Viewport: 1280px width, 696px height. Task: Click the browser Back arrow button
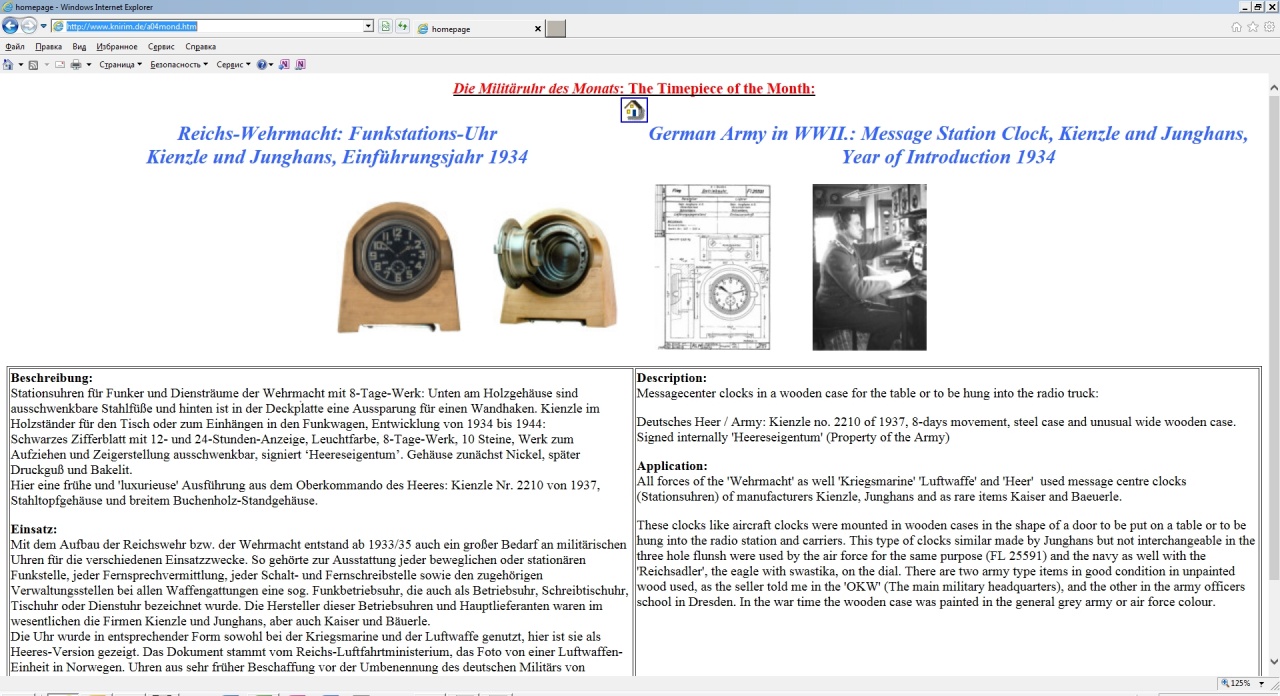pos(11,26)
